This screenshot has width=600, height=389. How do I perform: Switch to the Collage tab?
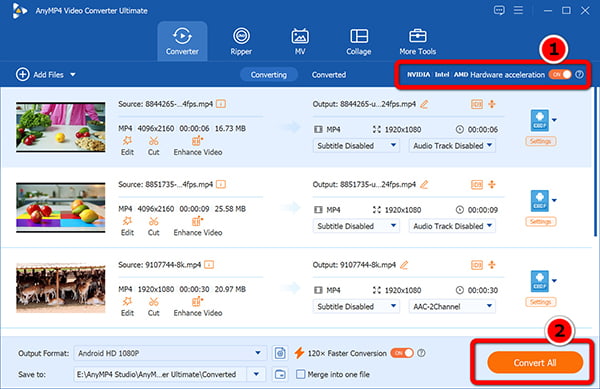tap(359, 41)
